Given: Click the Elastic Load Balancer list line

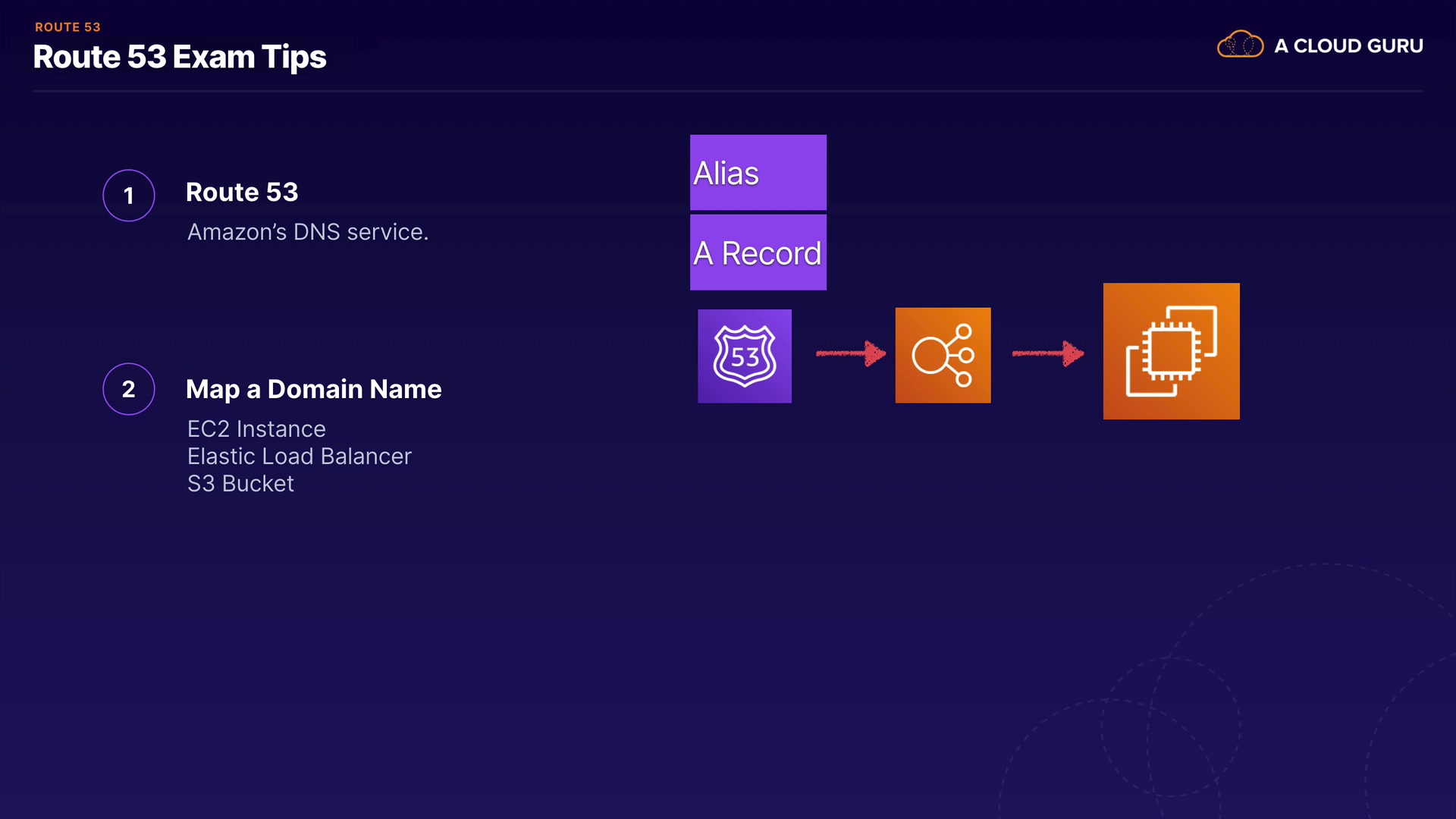Looking at the screenshot, I should point(299,457).
